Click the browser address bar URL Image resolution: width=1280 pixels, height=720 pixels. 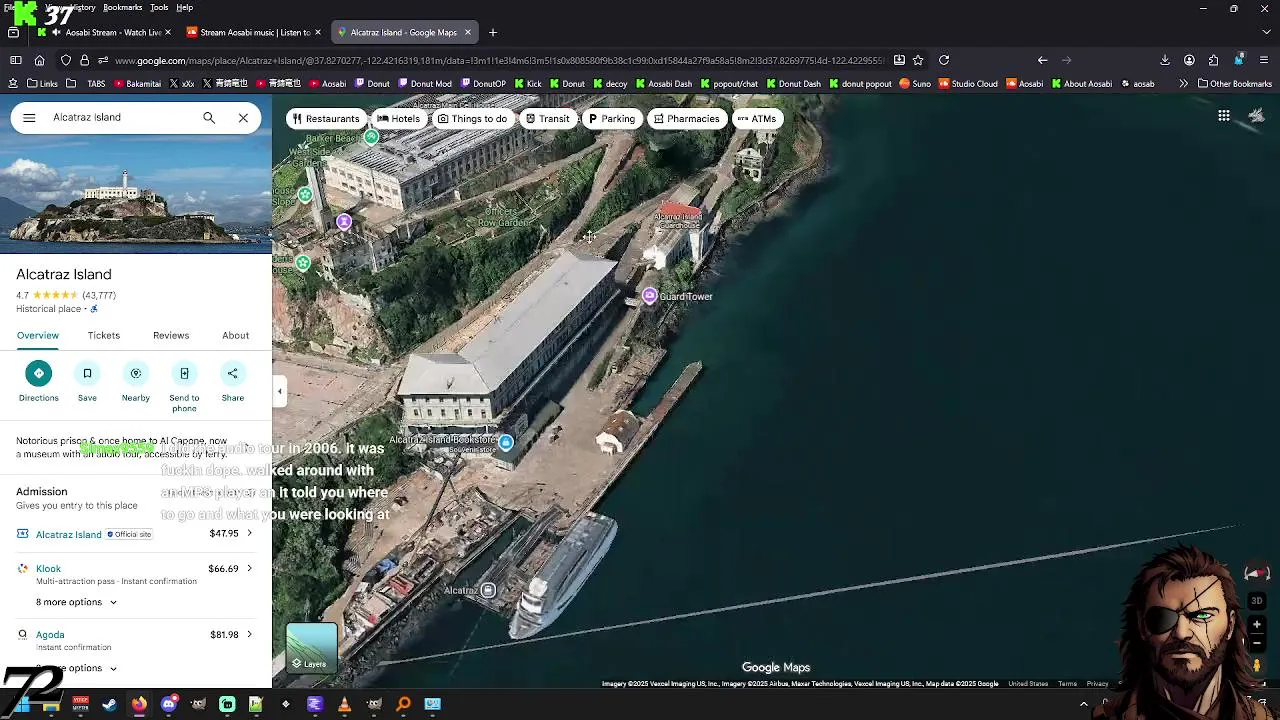(500, 60)
